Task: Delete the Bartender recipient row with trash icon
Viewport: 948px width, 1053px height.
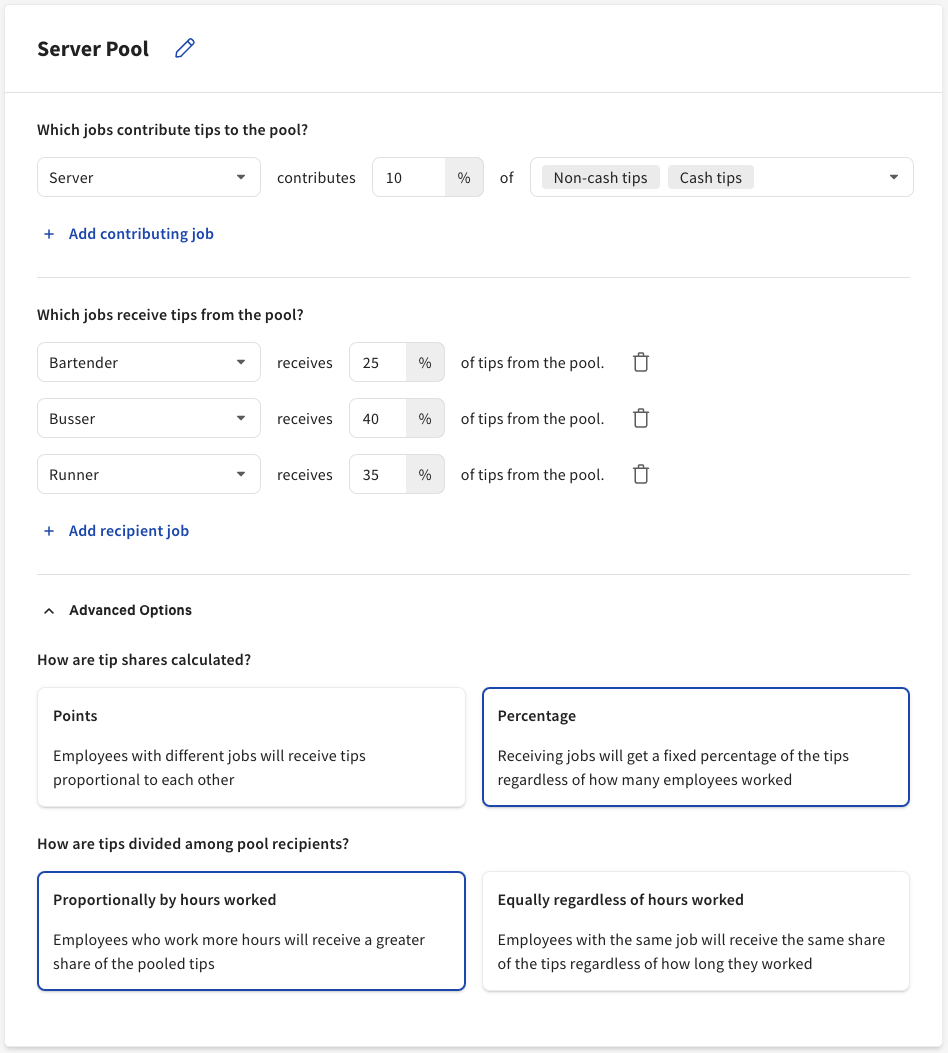Action: click(640, 362)
